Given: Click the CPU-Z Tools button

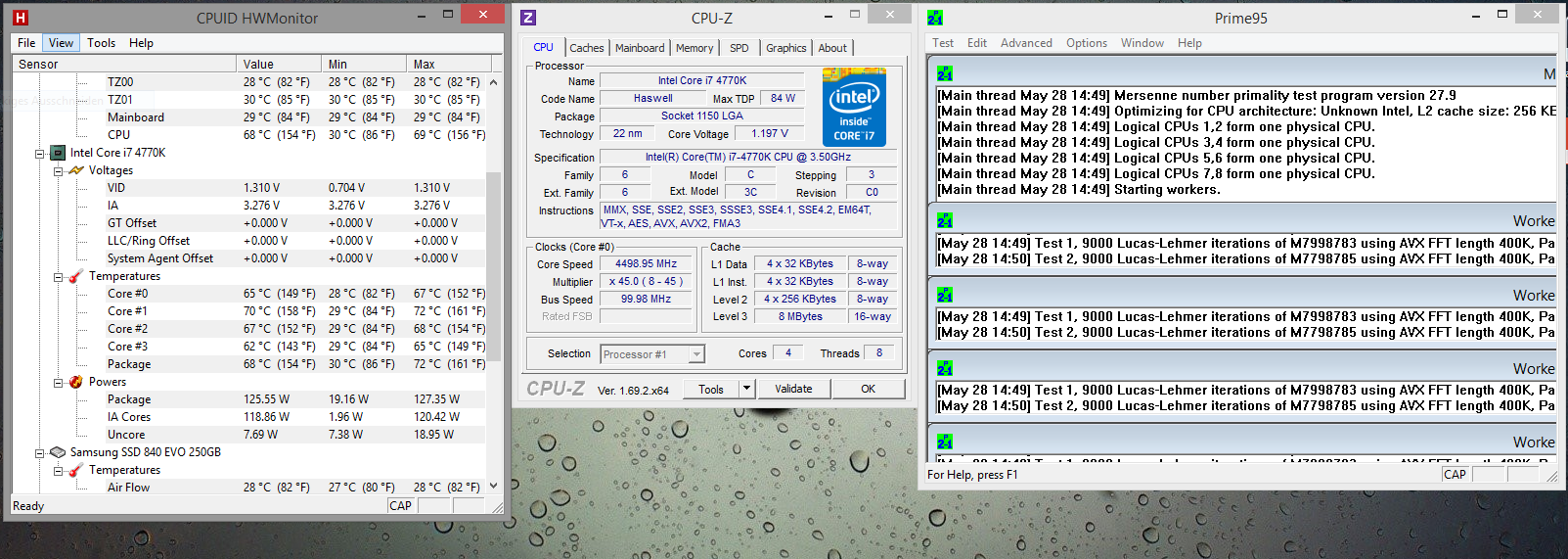Looking at the screenshot, I should (x=711, y=389).
